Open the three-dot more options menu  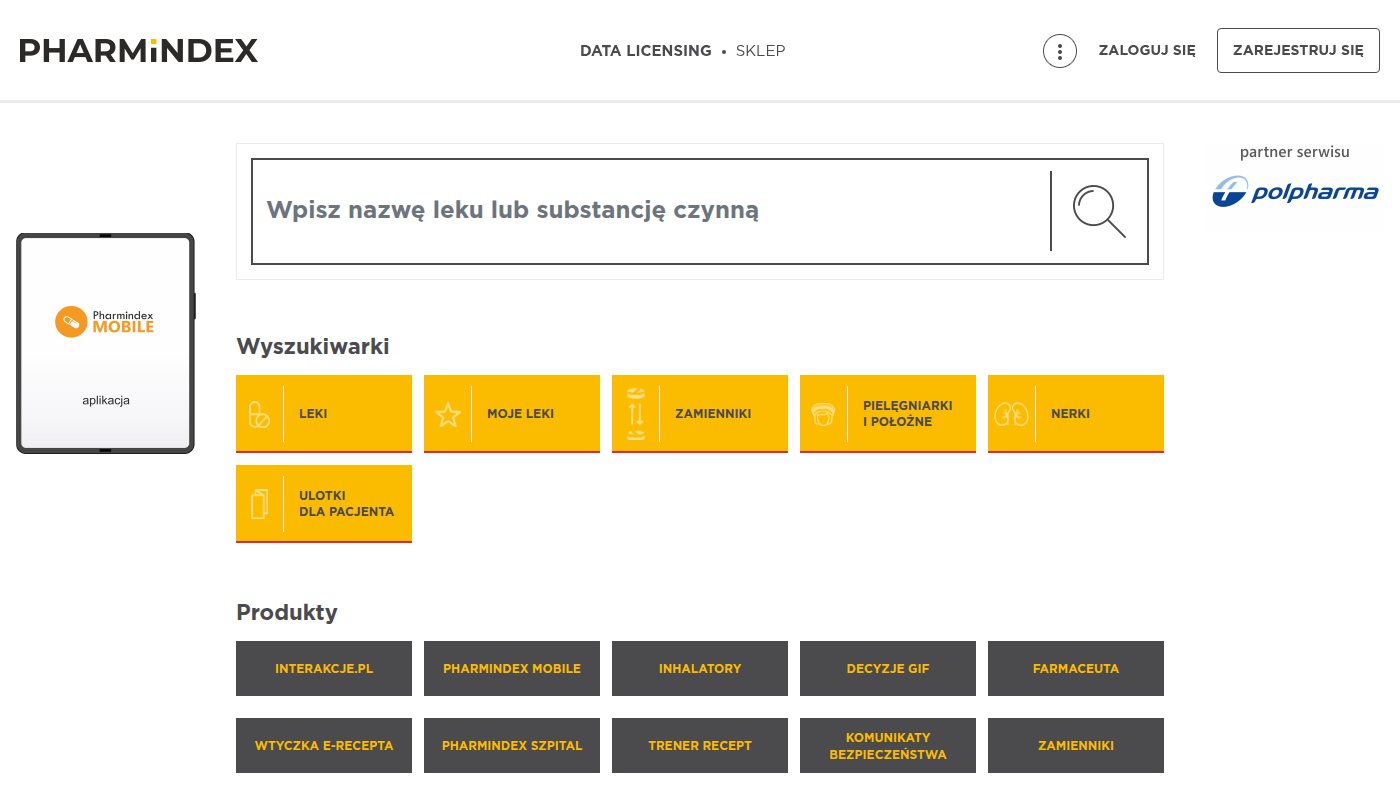1059,50
